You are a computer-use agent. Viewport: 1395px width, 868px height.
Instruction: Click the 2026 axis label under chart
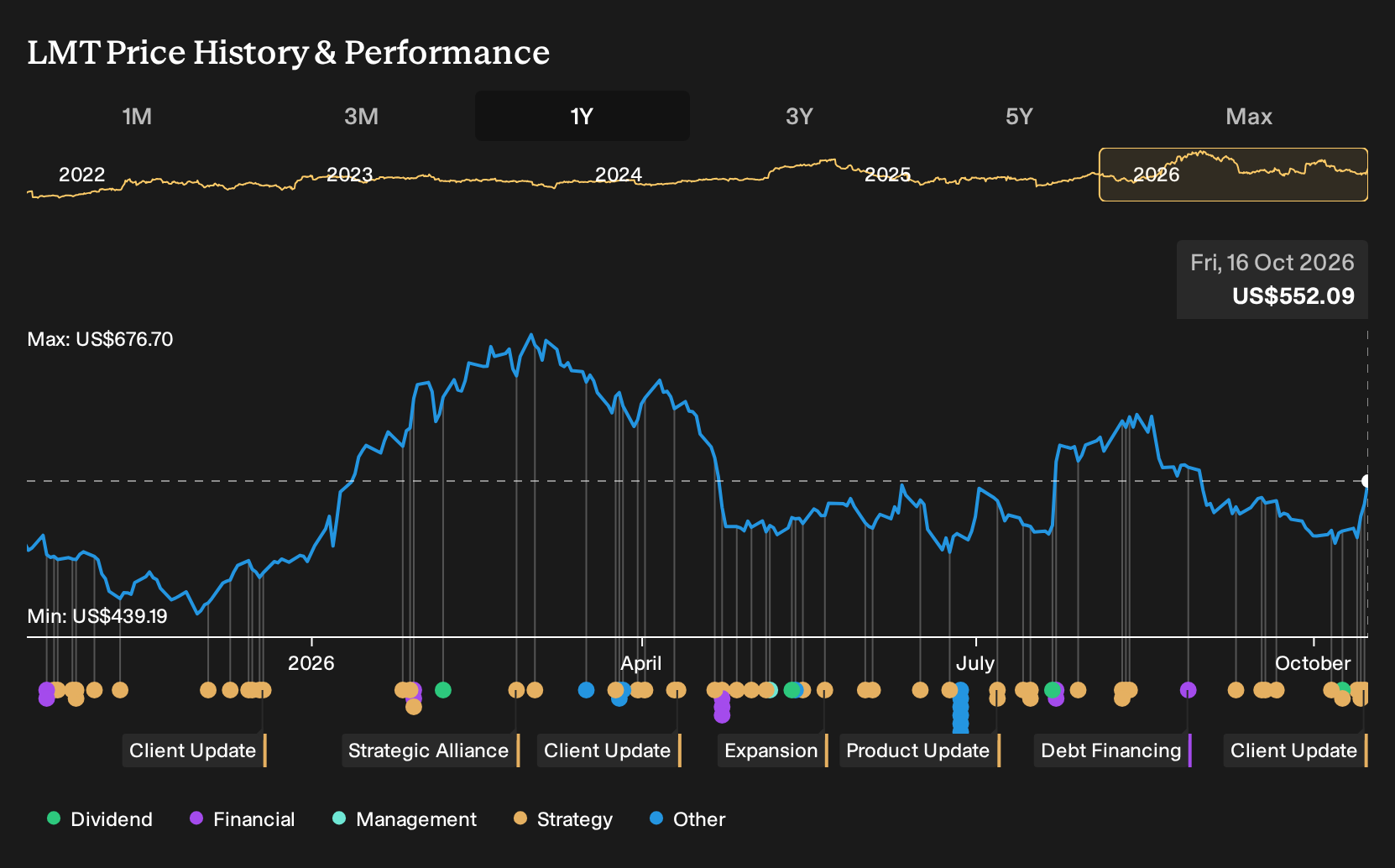(311, 663)
